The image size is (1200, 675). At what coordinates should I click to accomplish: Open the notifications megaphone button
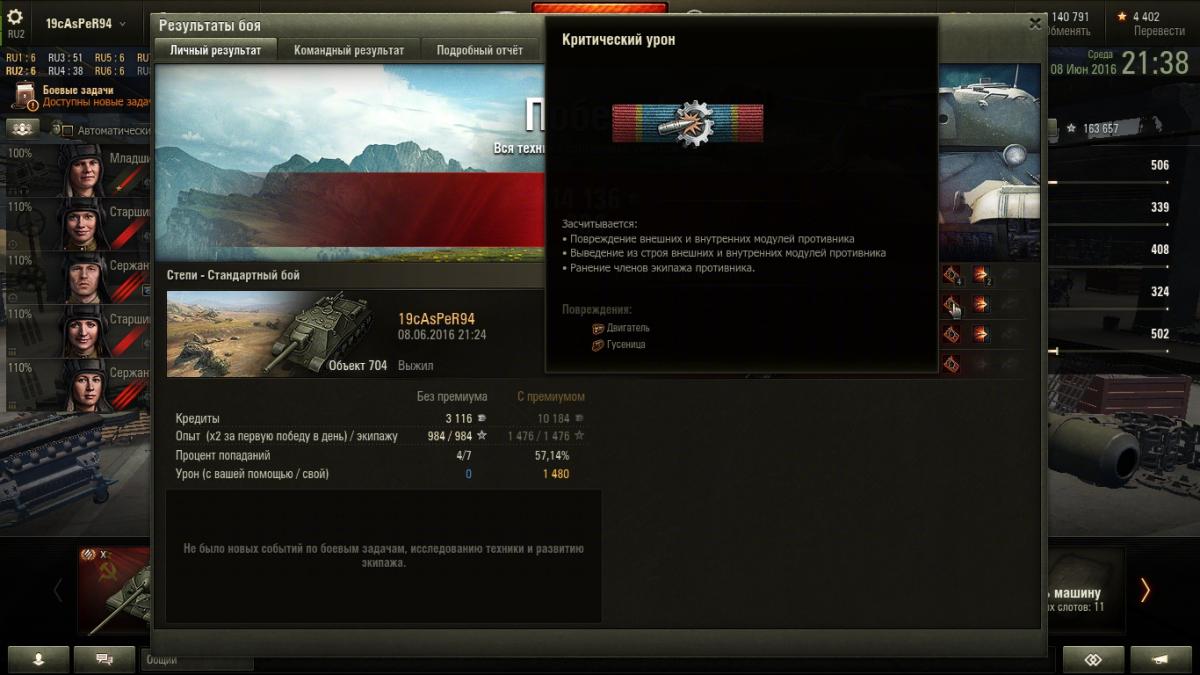pos(1160,660)
